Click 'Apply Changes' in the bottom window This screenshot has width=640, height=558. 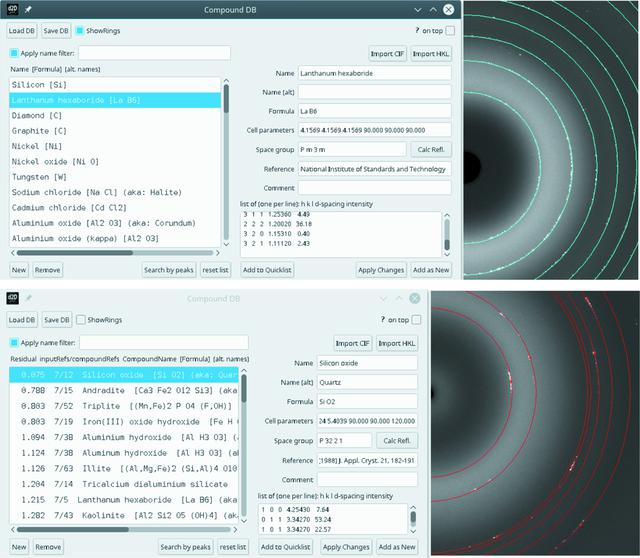click(346, 547)
